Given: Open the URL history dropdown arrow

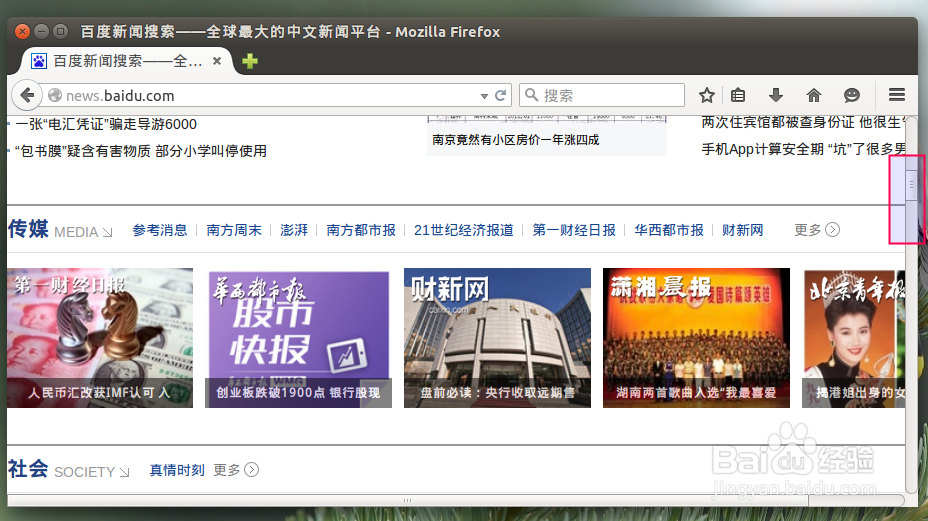Looking at the screenshot, I should pyautogui.click(x=484, y=96).
